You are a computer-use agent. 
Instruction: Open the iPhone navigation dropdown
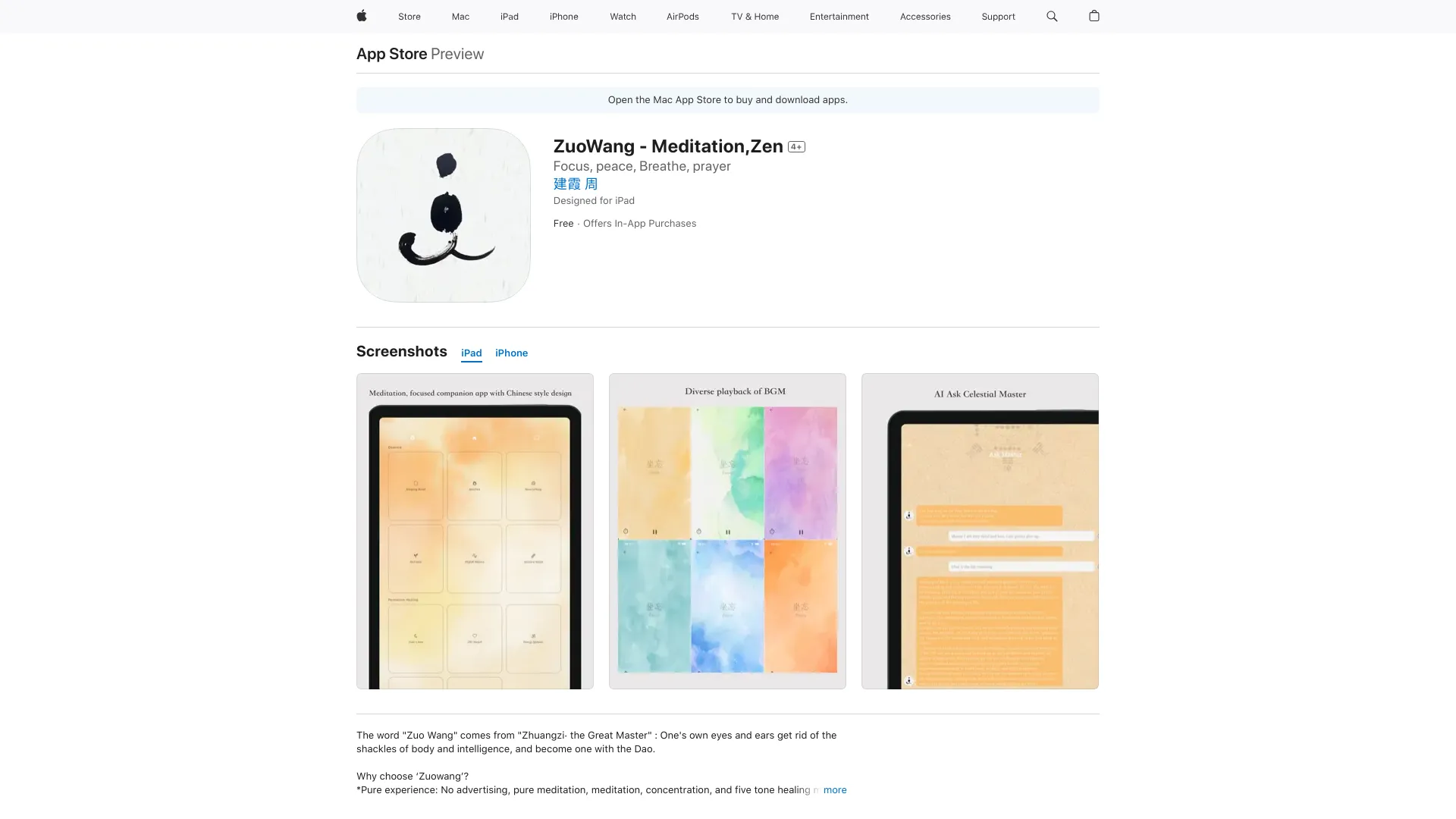pos(564,16)
